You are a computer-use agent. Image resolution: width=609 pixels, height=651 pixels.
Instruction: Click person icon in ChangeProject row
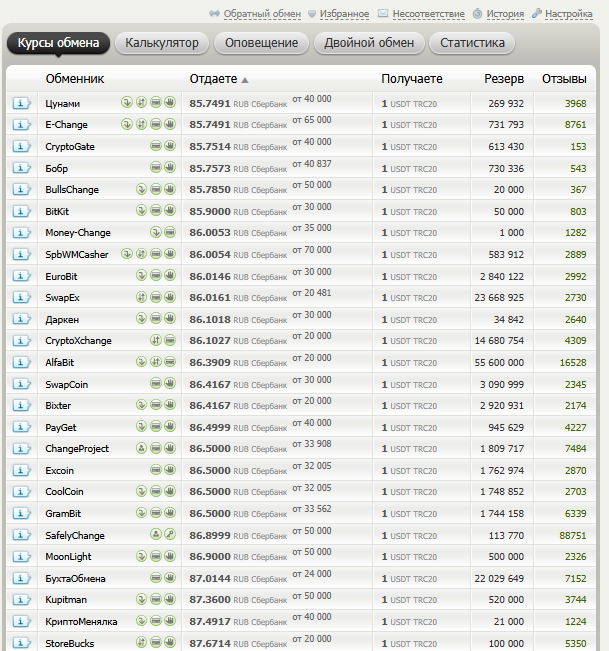click(142, 448)
